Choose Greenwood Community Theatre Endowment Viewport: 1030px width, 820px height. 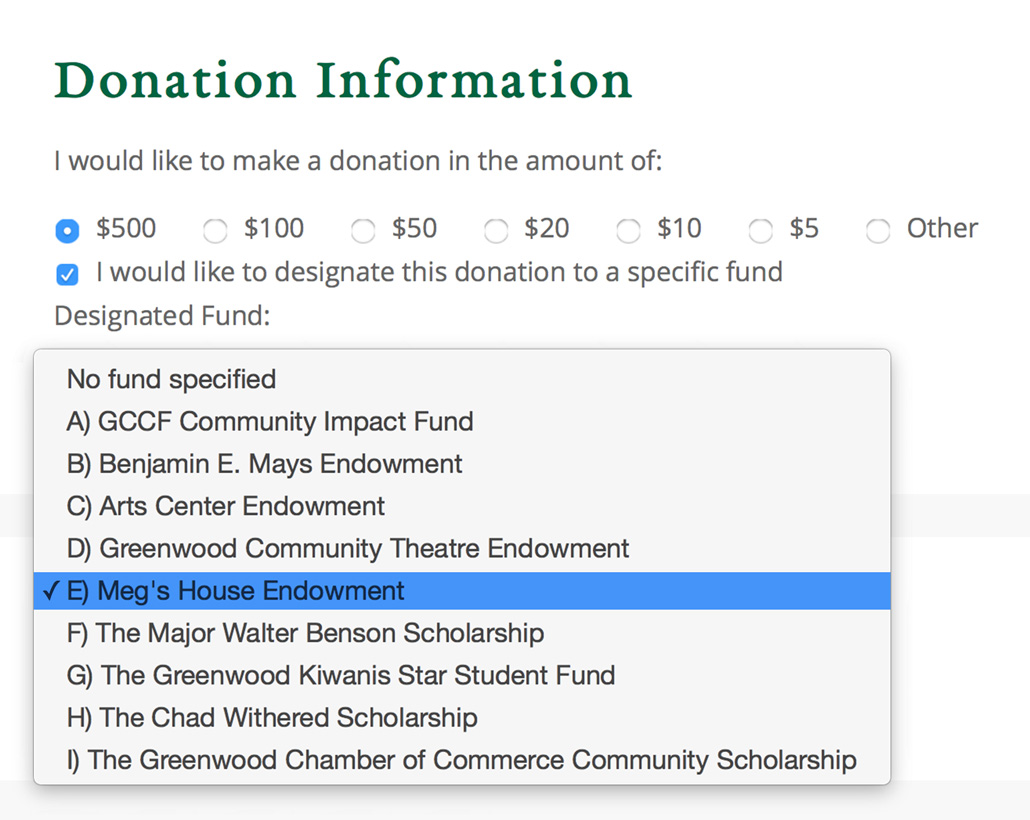point(462,548)
